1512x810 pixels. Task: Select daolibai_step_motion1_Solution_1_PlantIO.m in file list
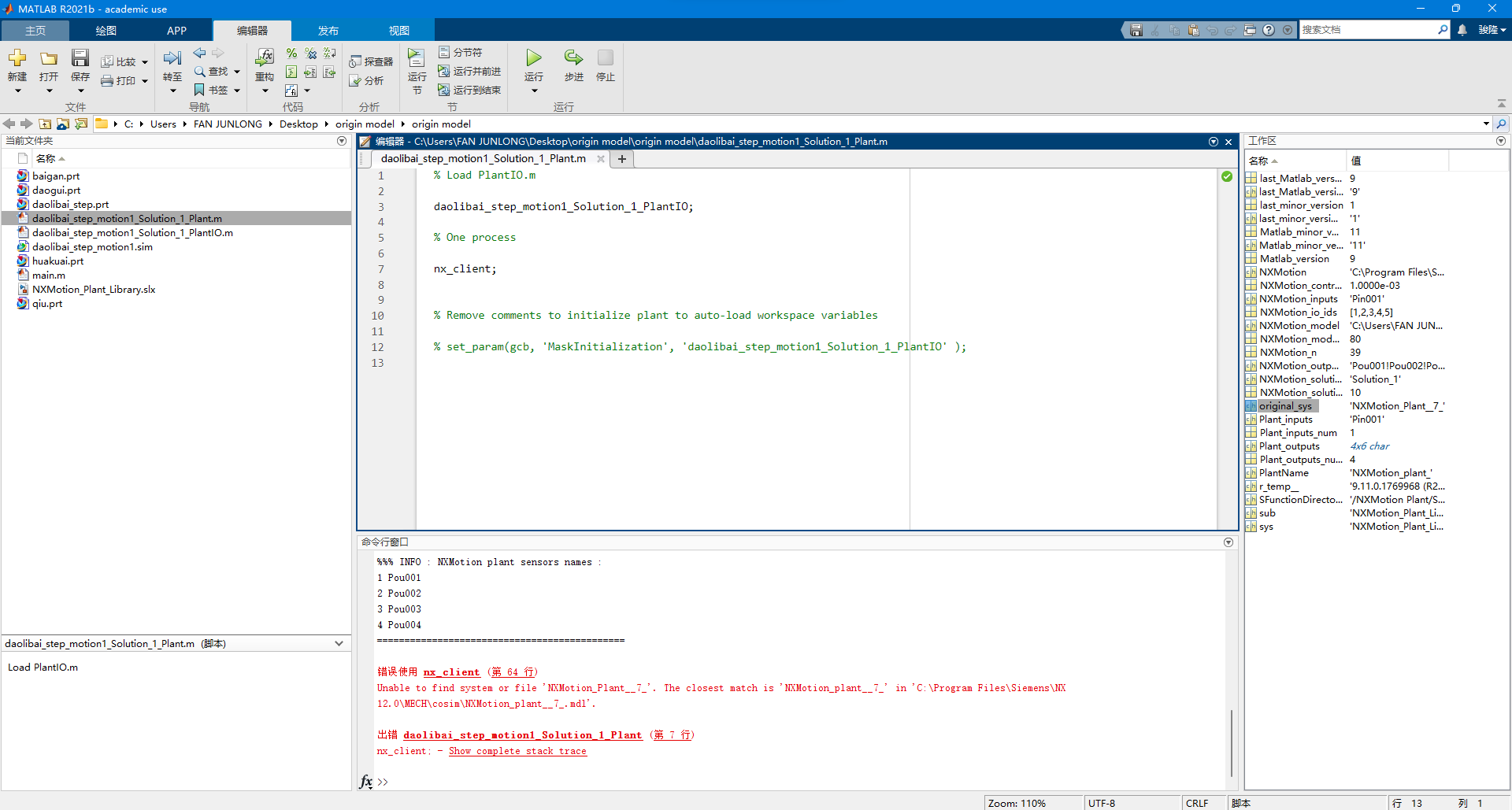(x=134, y=232)
